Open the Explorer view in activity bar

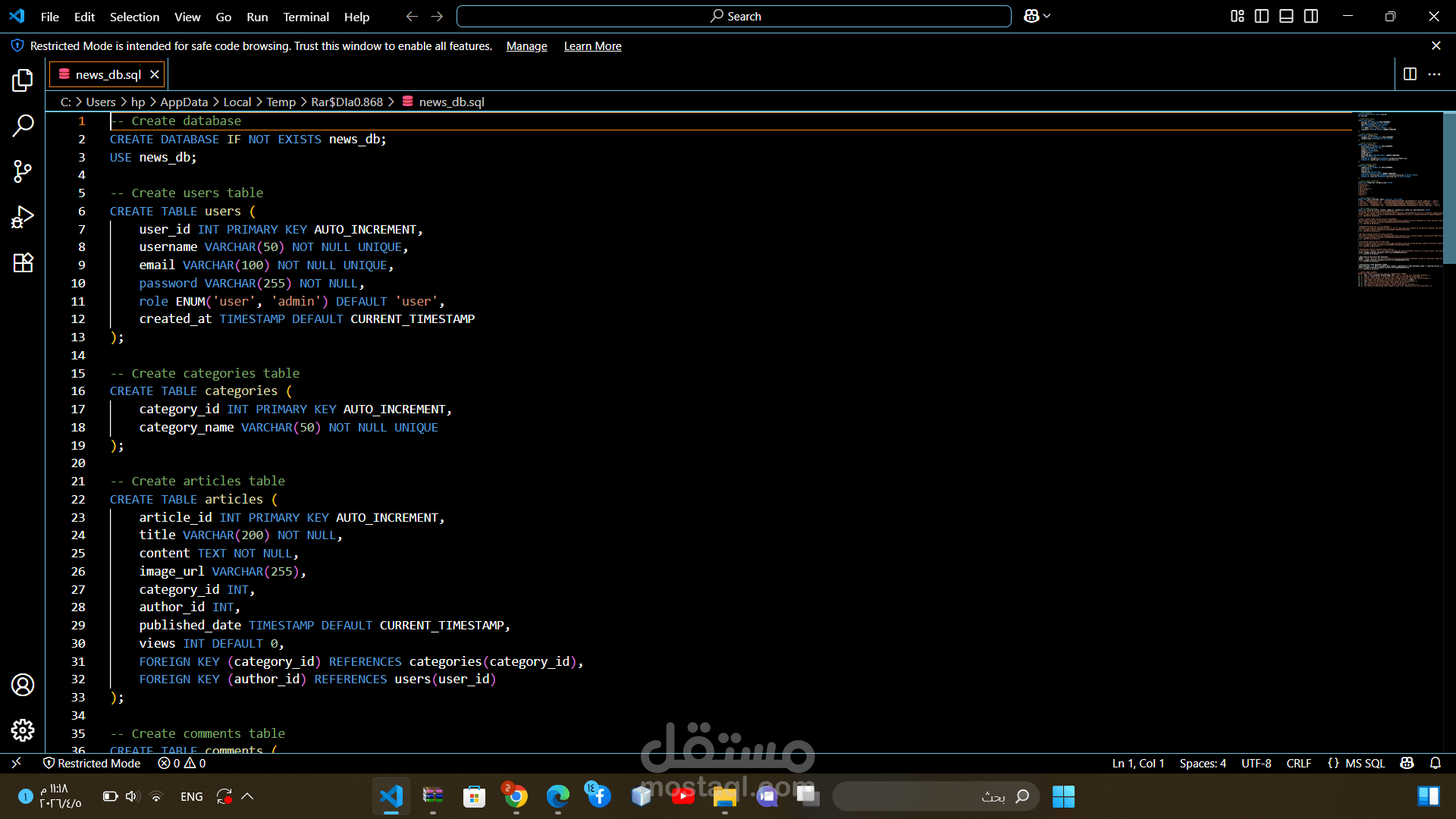(x=23, y=80)
